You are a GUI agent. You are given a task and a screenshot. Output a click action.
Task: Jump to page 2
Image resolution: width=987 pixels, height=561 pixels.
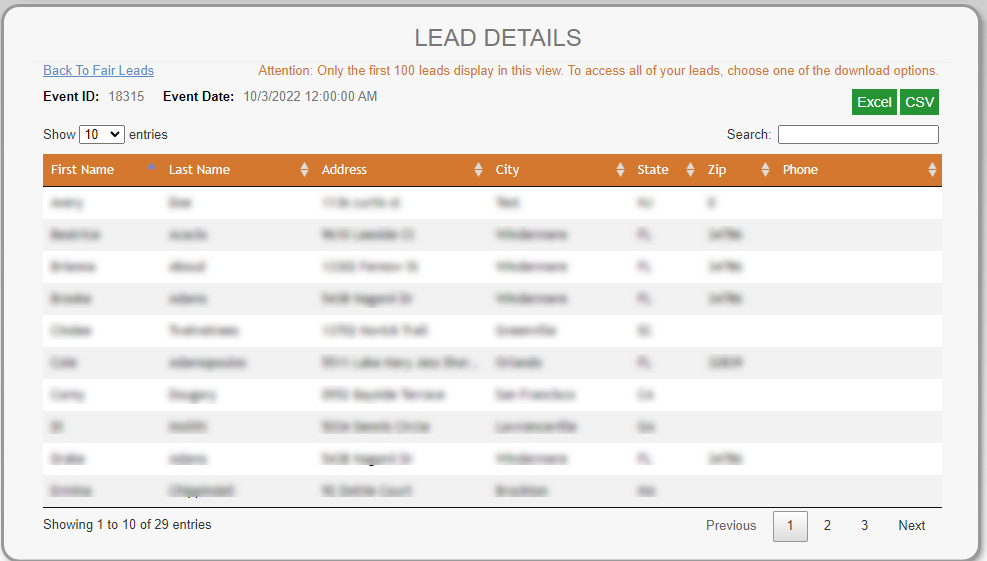(827, 525)
